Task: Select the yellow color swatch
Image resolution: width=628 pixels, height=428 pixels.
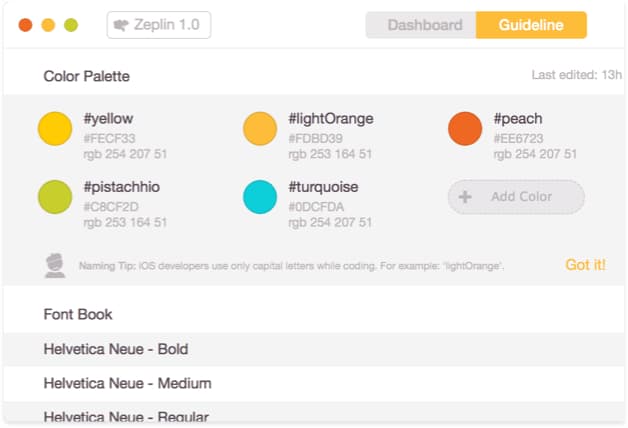Action: [x=55, y=129]
